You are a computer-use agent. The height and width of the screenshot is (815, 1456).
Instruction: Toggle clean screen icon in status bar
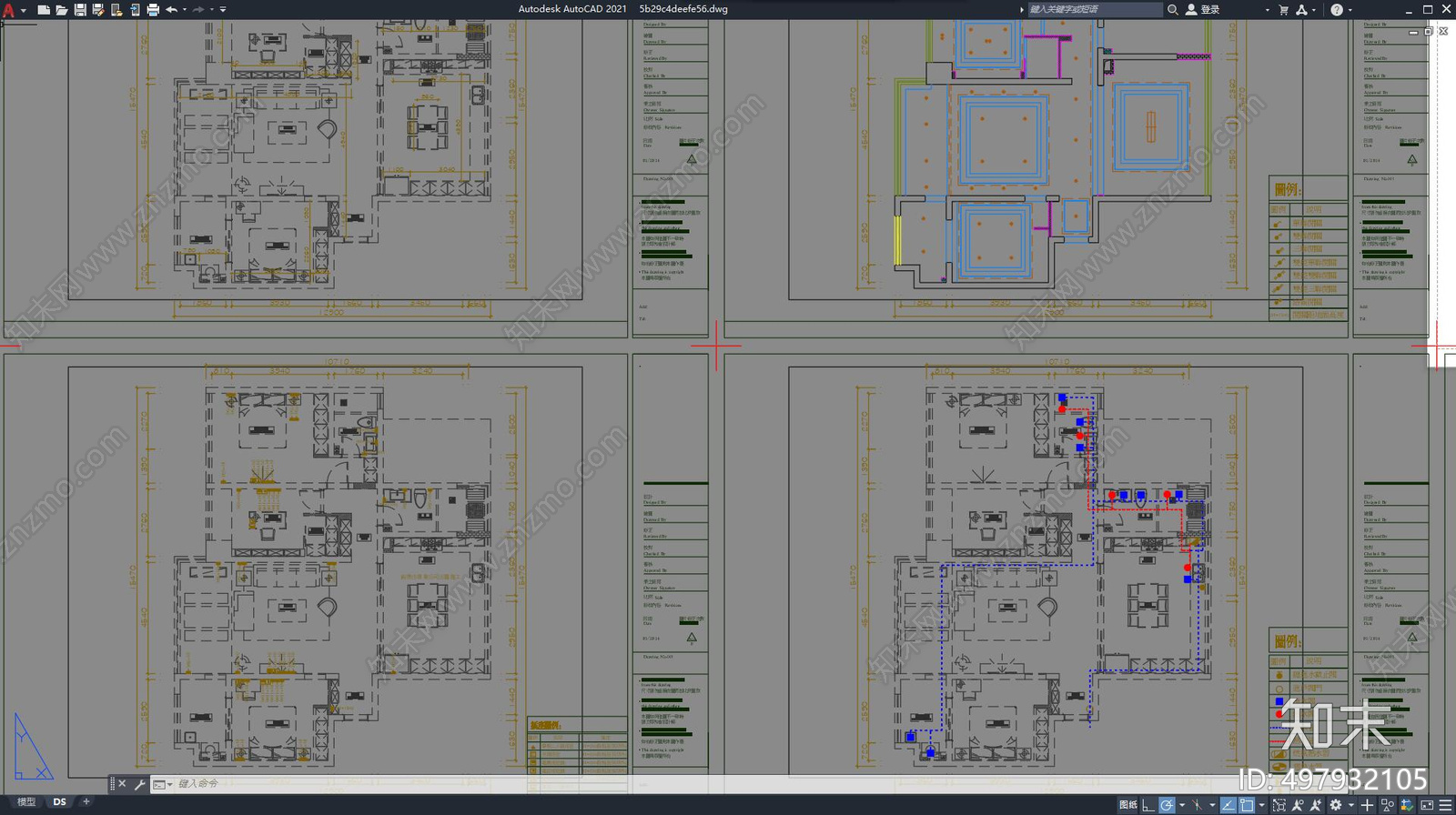[x=1426, y=805]
